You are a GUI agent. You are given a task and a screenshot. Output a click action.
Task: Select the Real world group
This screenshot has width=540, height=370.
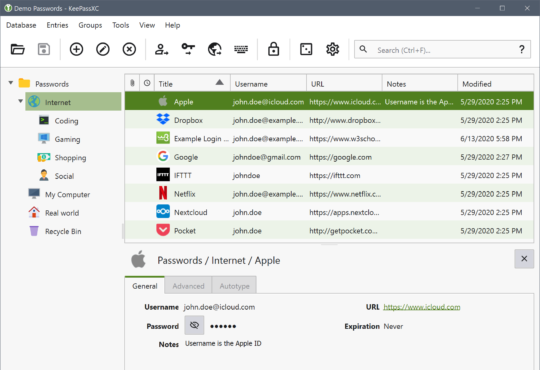[x=62, y=213]
